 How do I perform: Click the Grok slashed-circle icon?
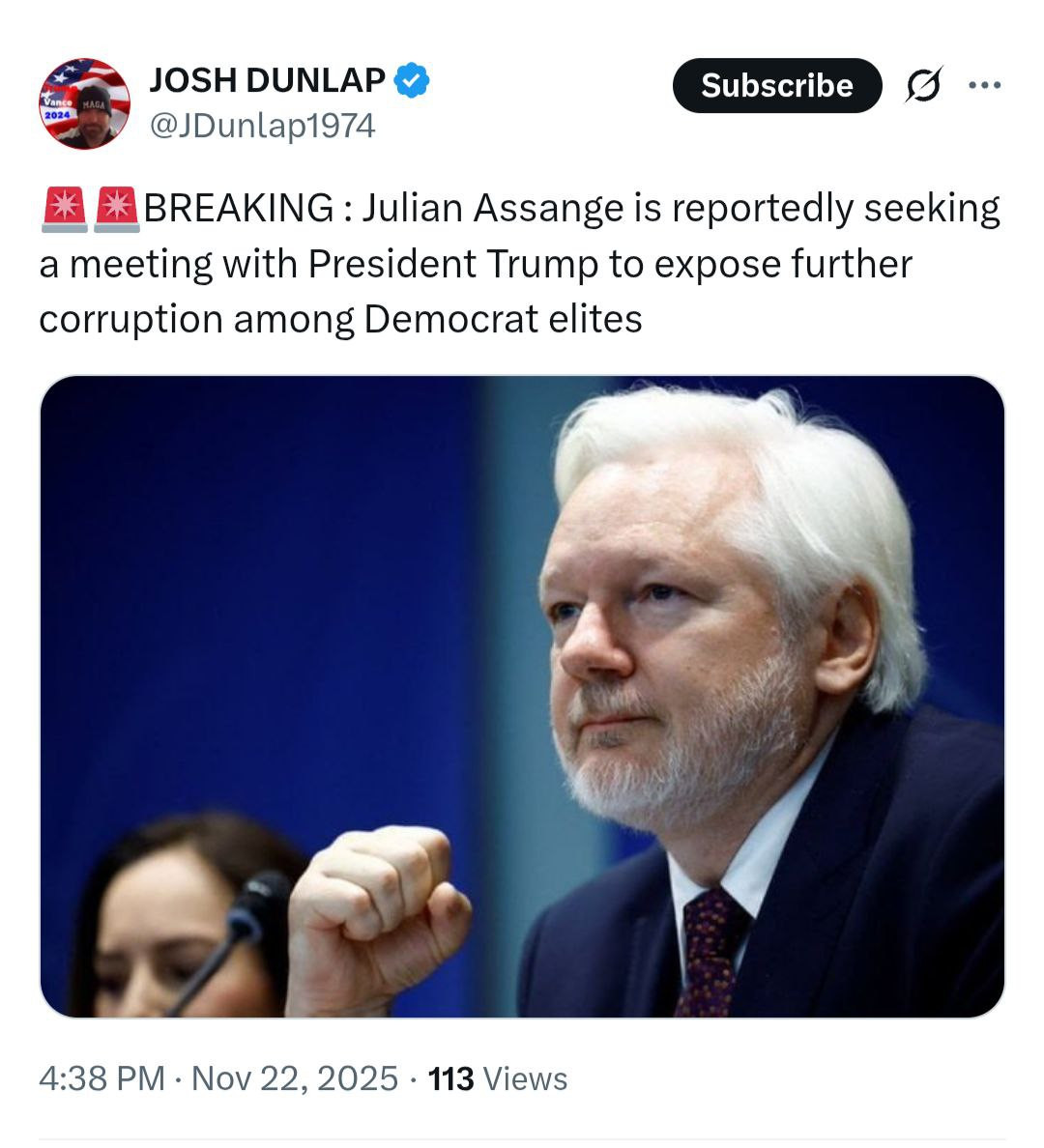[x=924, y=86]
